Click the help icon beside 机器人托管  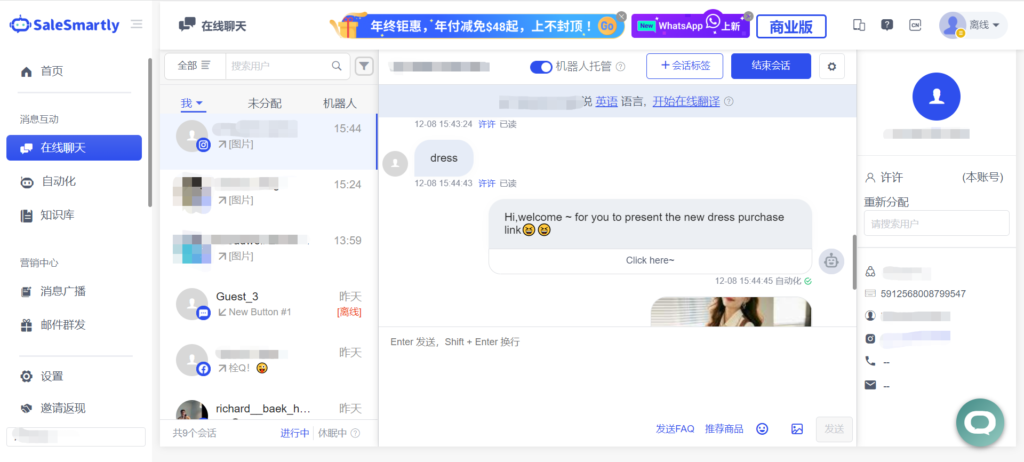pos(621,67)
